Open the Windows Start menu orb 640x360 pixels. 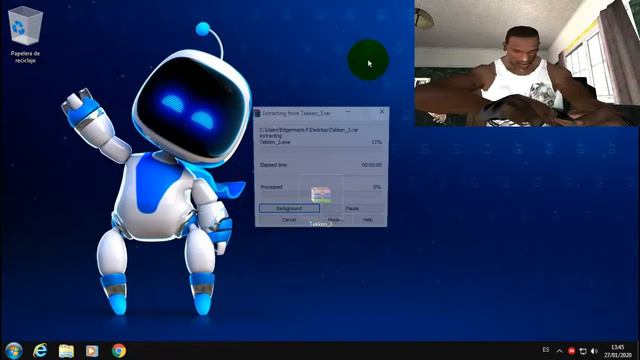click(14, 351)
